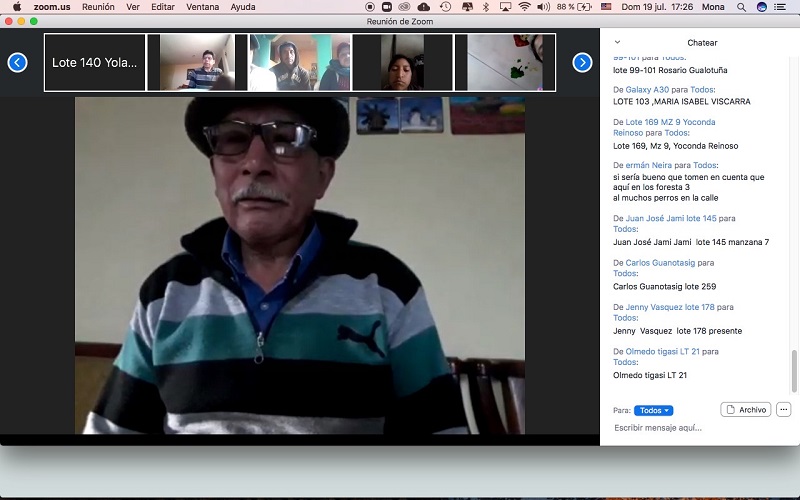Select the thumbnail showing floor with toys
The image size is (800, 500).
(505, 63)
